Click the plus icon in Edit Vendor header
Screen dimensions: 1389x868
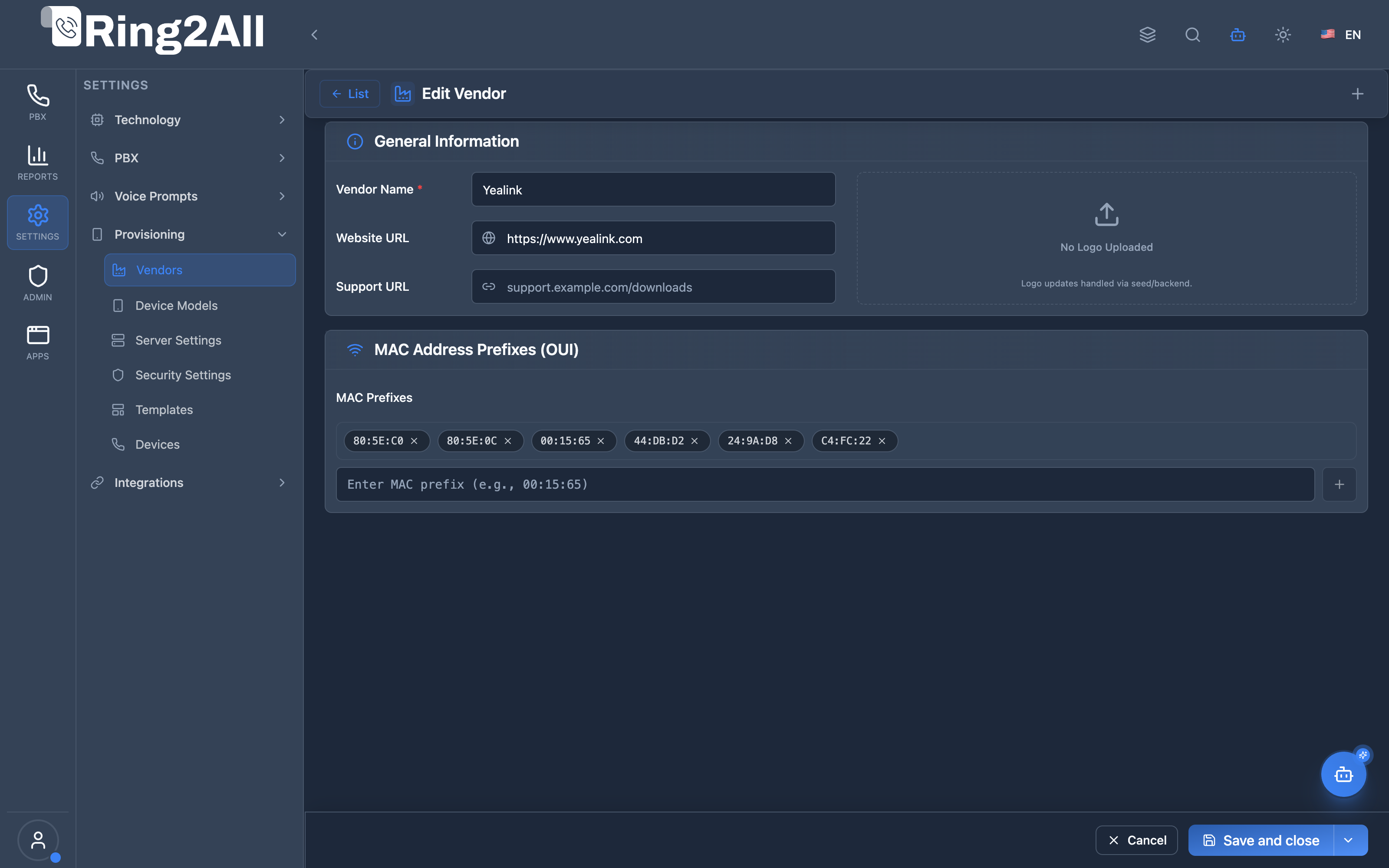click(x=1357, y=94)
